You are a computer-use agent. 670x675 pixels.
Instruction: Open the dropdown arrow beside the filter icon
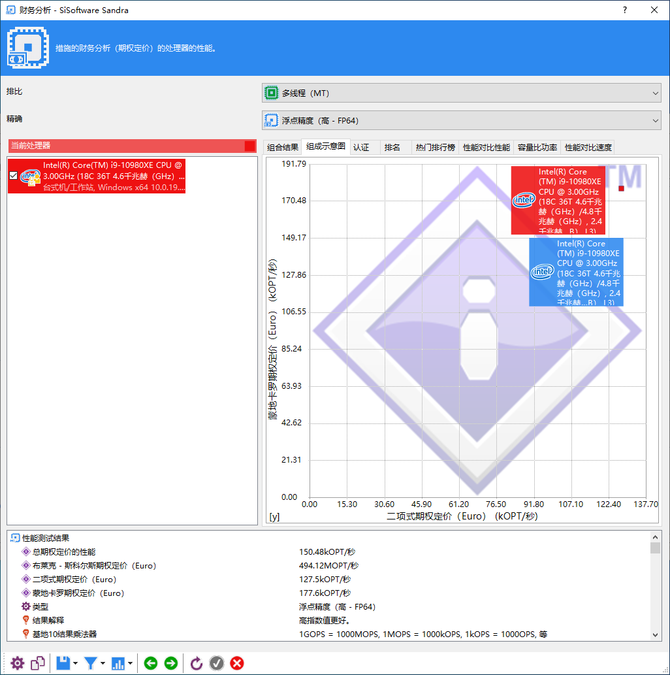102,663
